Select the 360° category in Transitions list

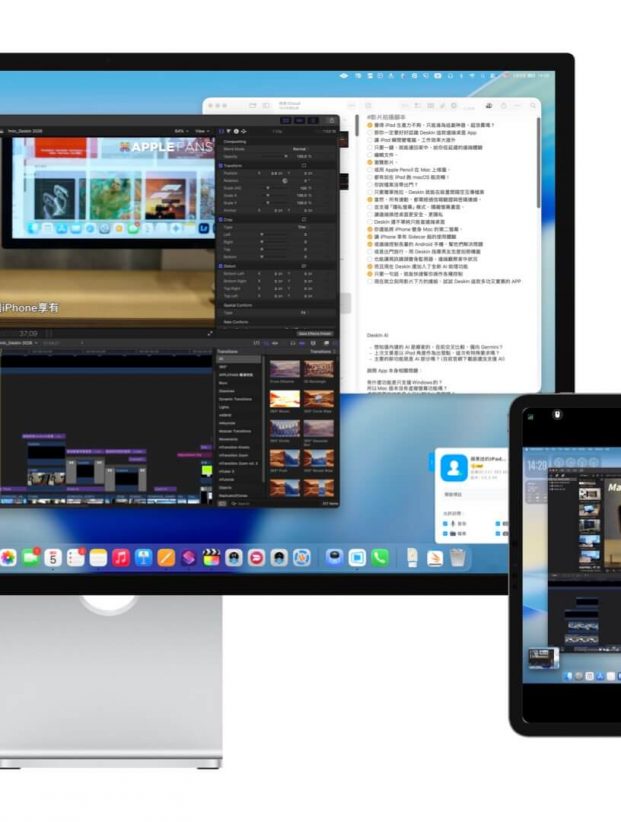pos(225,367)
